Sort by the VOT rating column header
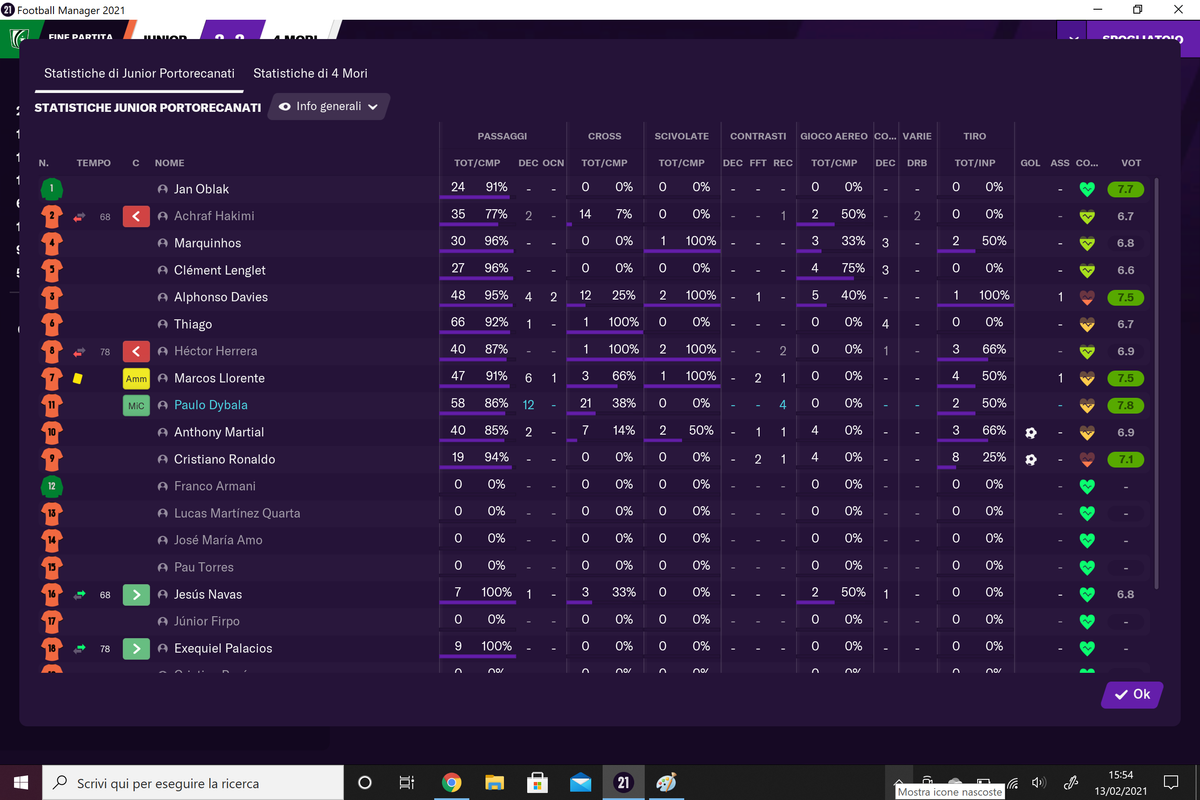 click(1131, 163)
